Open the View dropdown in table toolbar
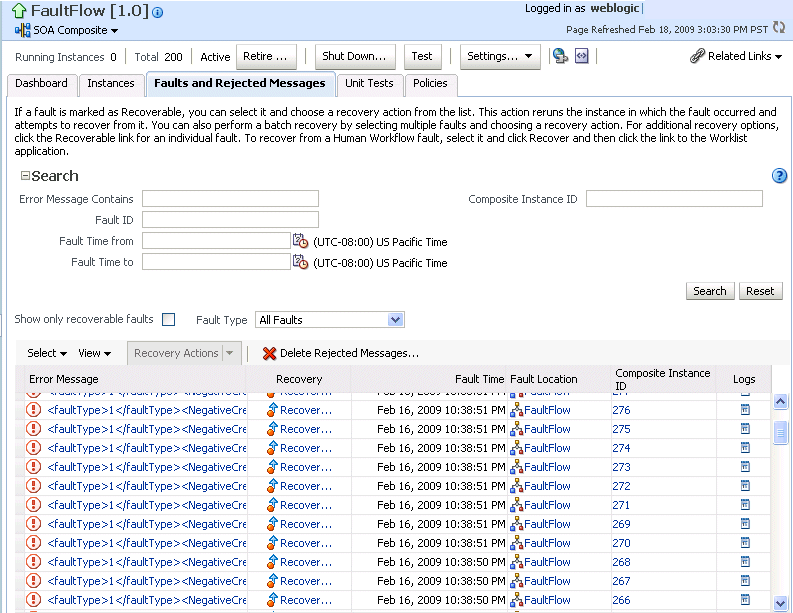 coord(95,353)
